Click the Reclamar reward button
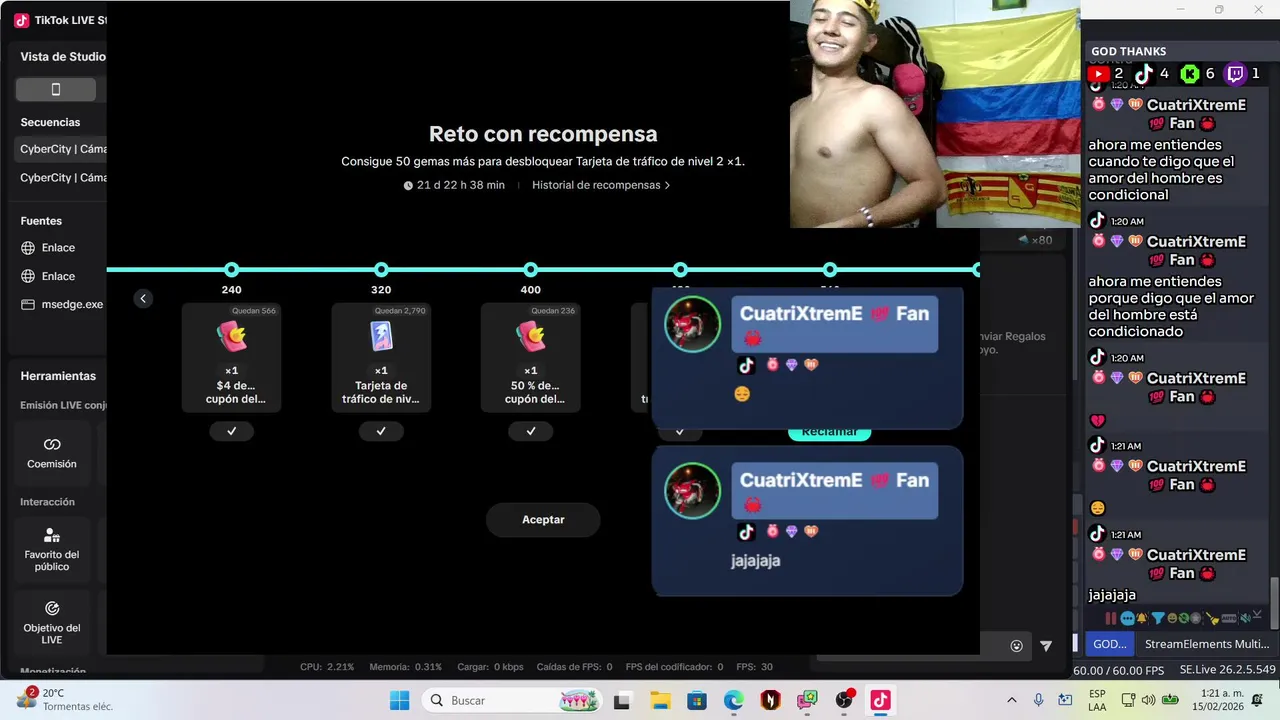The image size is (1280, 720). 829,432
